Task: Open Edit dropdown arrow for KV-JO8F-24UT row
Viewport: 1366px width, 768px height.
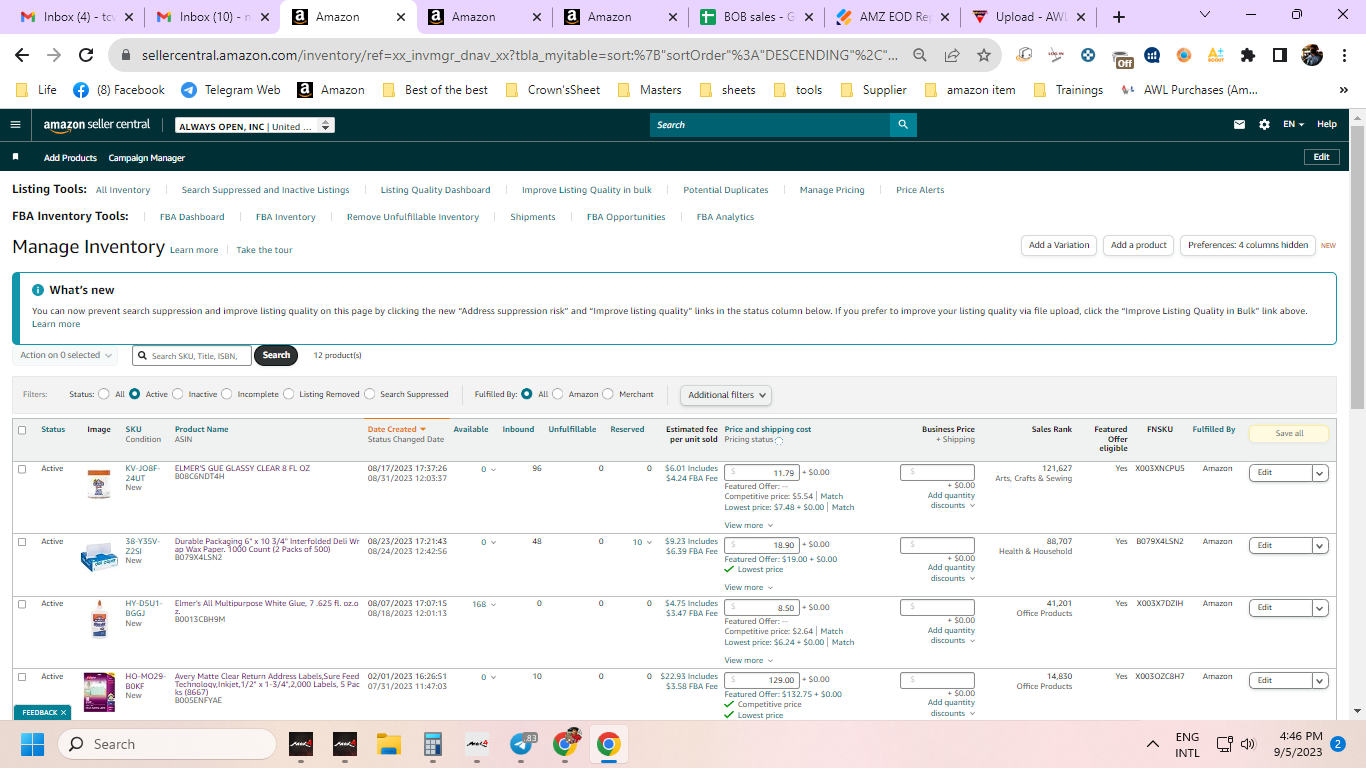Action: click(1320, 473)
